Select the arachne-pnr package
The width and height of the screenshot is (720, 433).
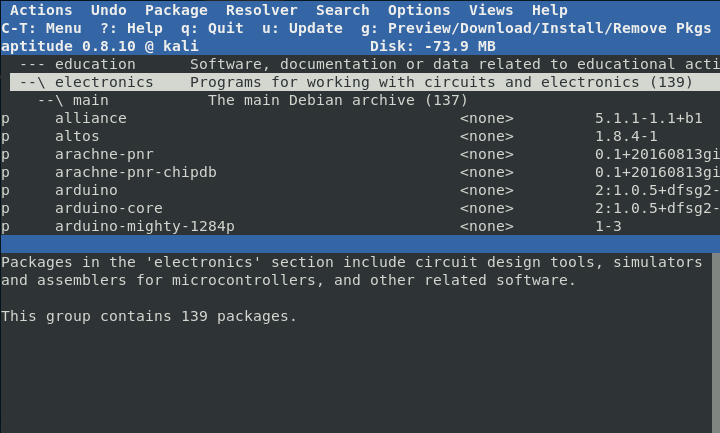(104, 154)
